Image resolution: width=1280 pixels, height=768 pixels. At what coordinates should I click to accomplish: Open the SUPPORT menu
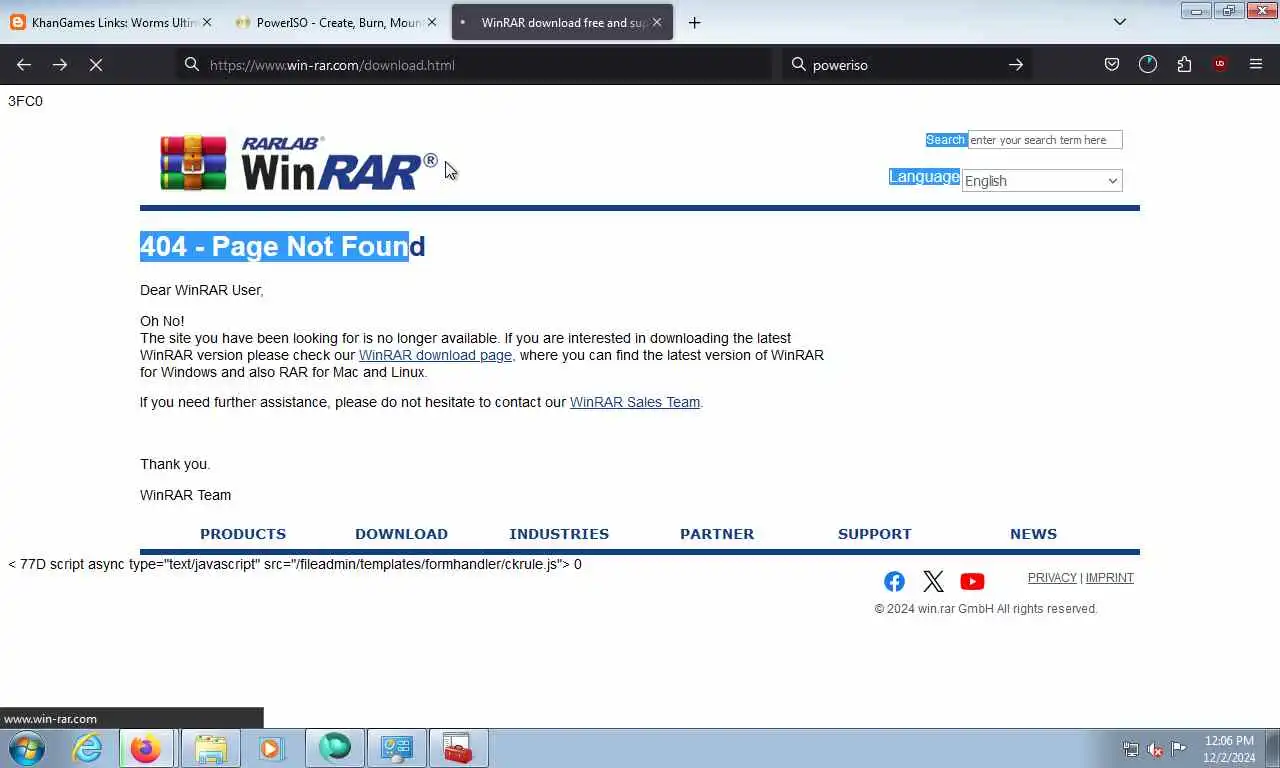875,534
